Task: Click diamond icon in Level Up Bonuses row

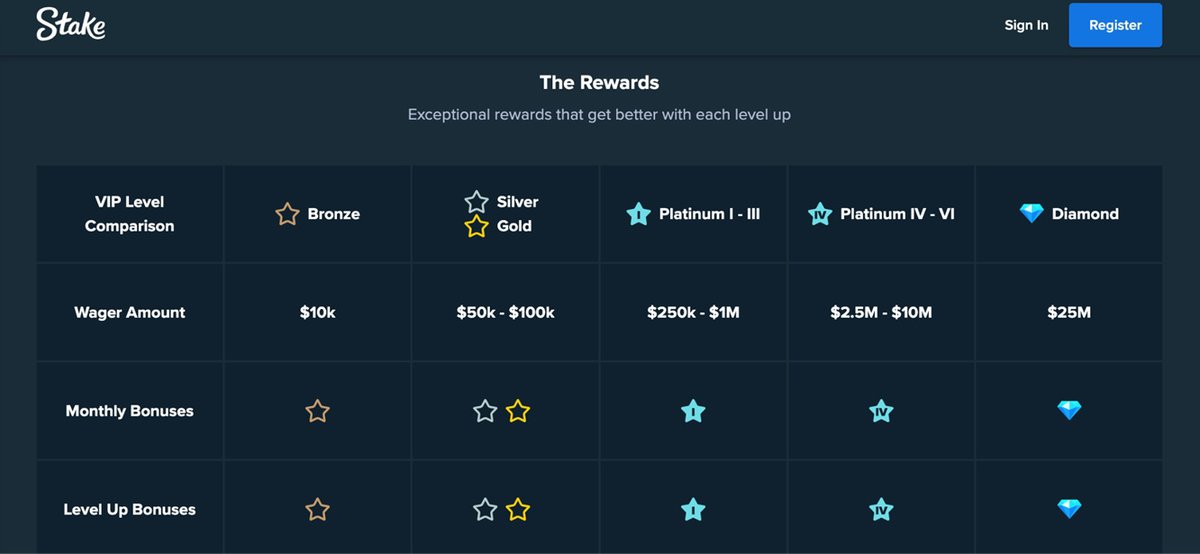Action: point(1069,509)
